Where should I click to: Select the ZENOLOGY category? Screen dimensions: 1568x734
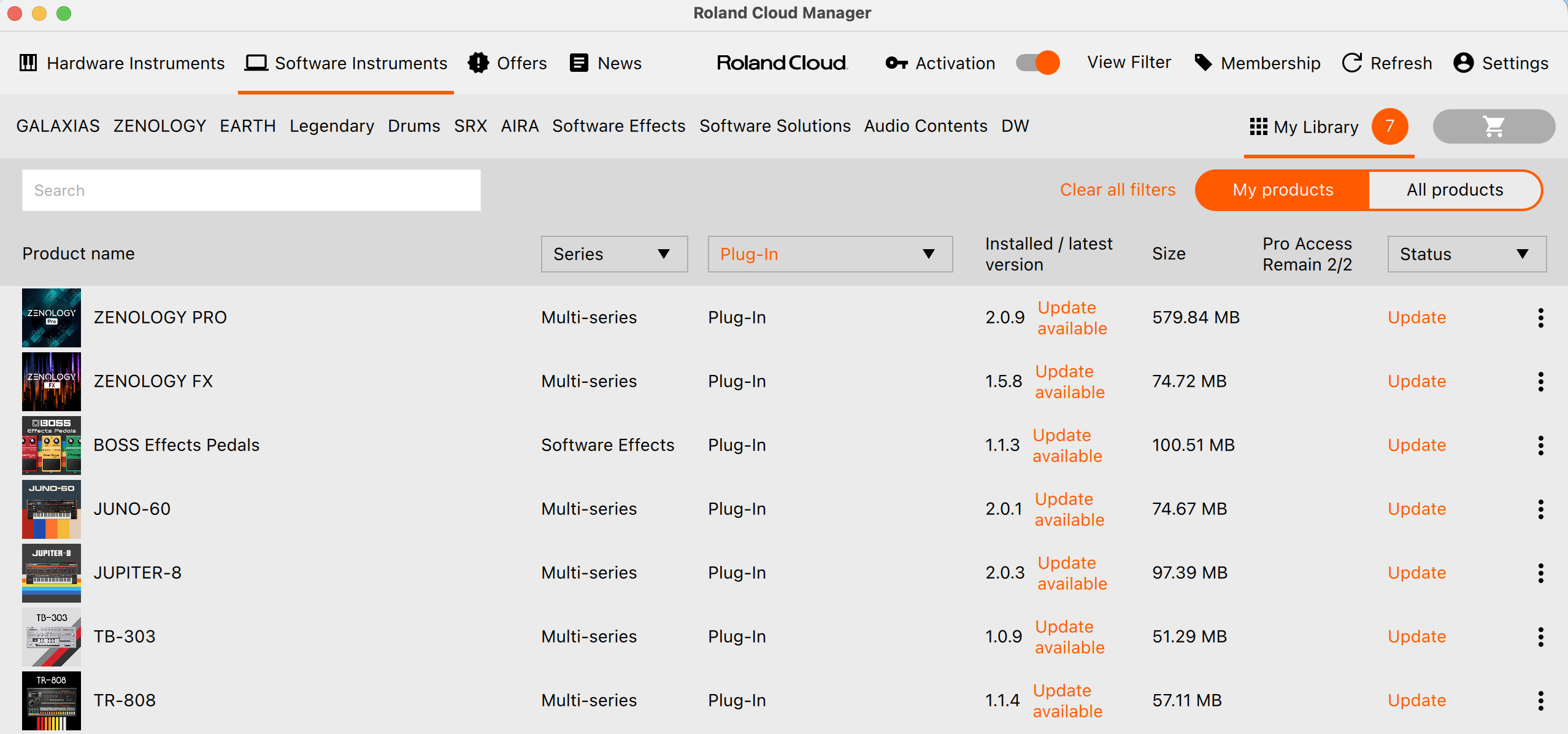pos(159,126)
